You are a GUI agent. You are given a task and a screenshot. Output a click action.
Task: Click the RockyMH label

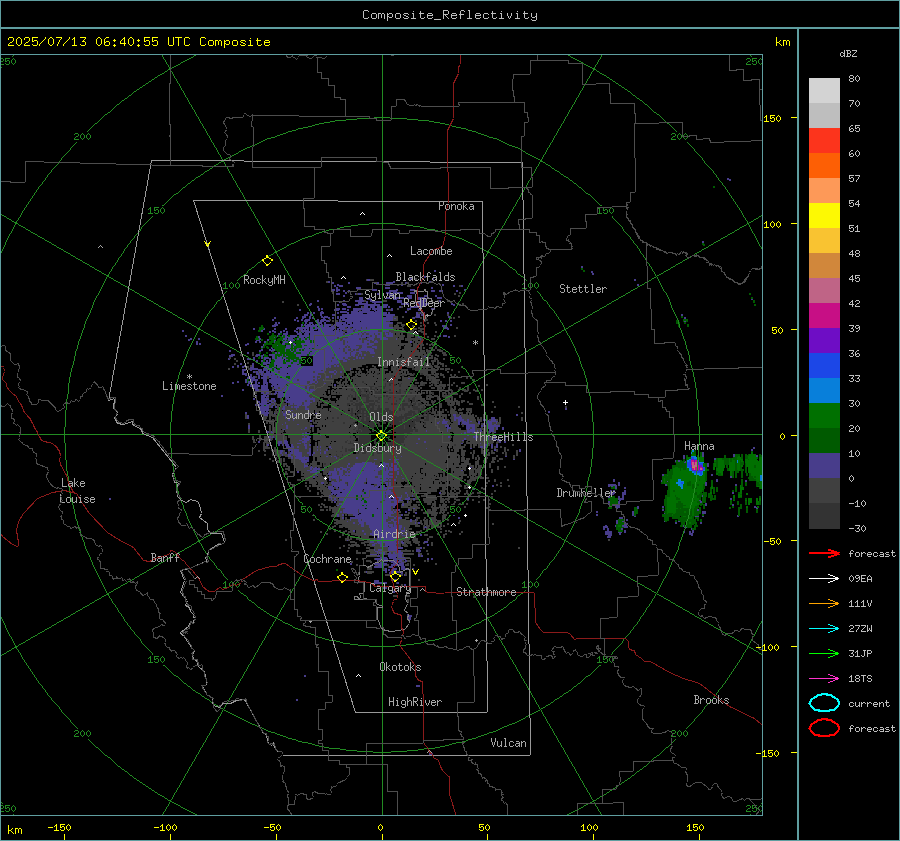click(x=264, y=280)
